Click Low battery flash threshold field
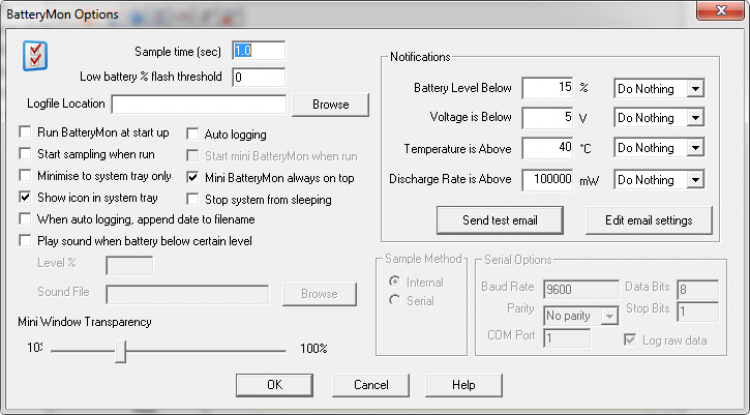Screen dimensions: 750x415 click(259, 77)
